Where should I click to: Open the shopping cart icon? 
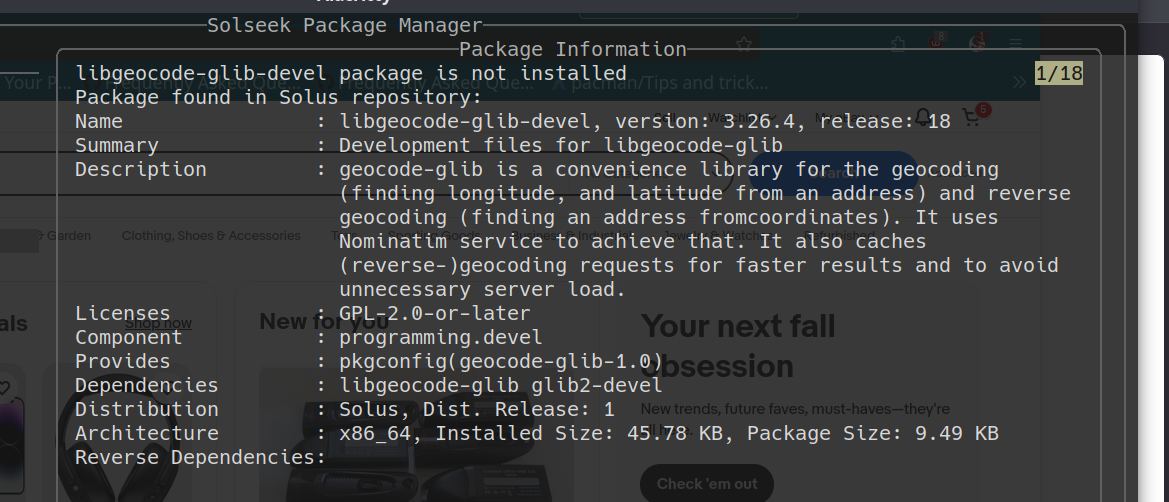(x=971, y=118)
